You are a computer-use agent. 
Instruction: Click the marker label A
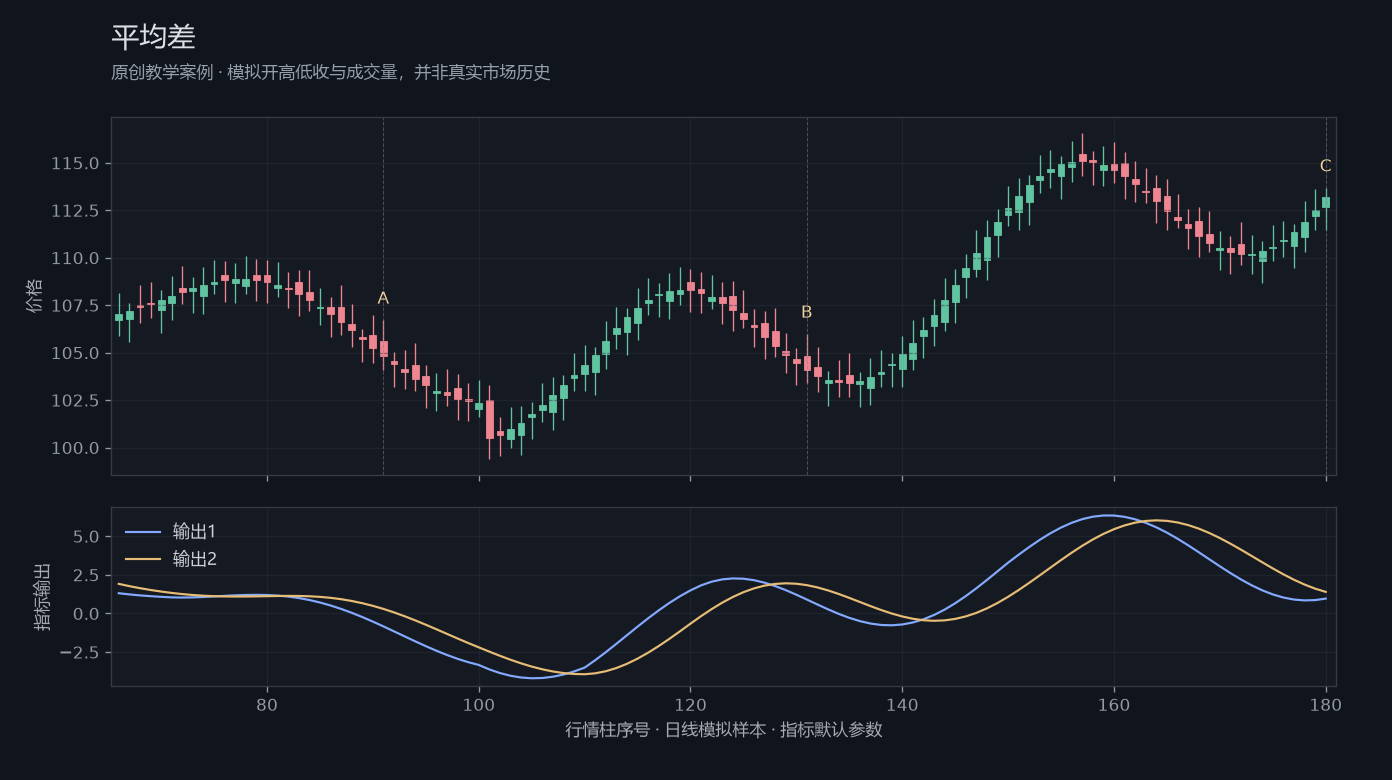(383, 298)
